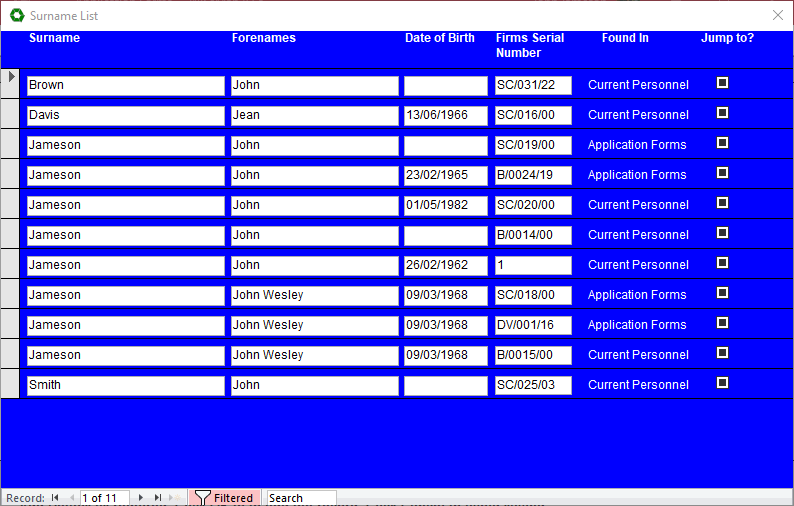
Task: Toggle Jump to checkbox for serial DV/001/16
Action: pyautogui.click(x=722, y=323)
